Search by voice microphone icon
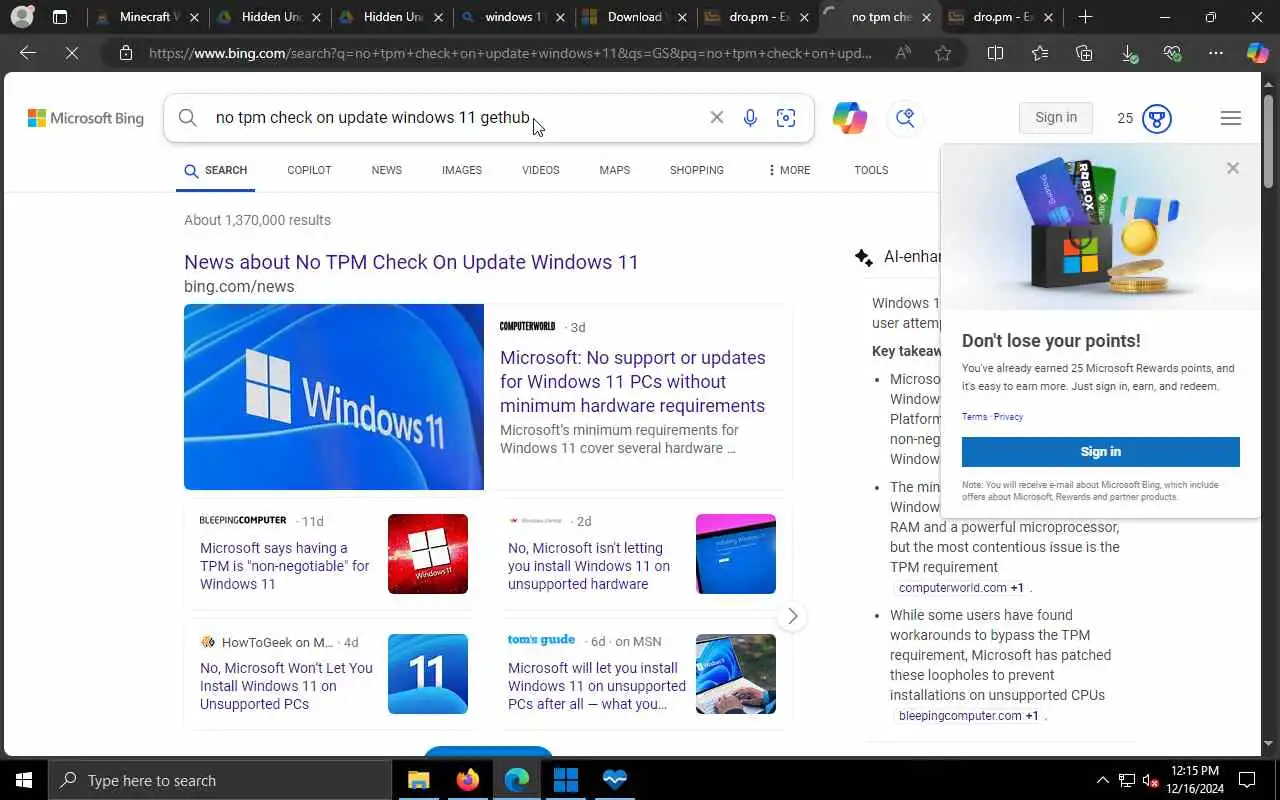1280x800 pixels. pyautogui.click(x=750, y=118)
